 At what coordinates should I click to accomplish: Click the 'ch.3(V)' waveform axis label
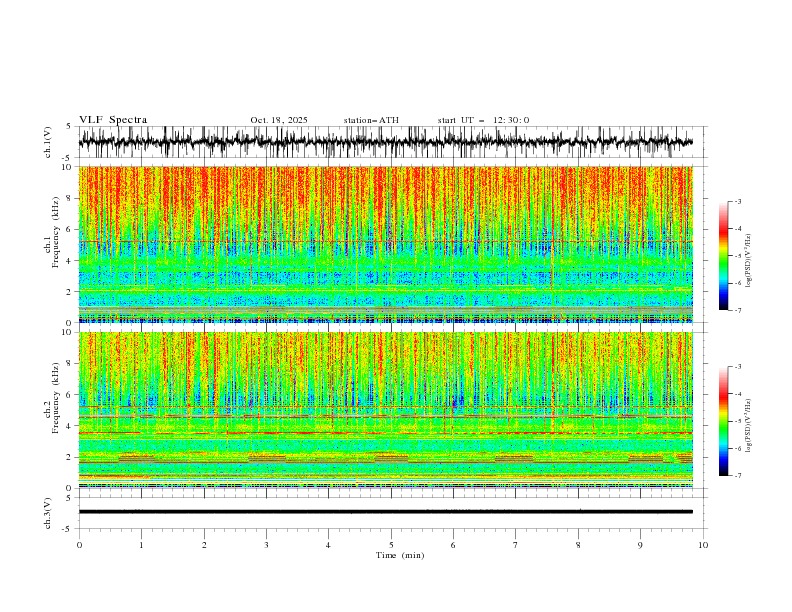point(48,513)
